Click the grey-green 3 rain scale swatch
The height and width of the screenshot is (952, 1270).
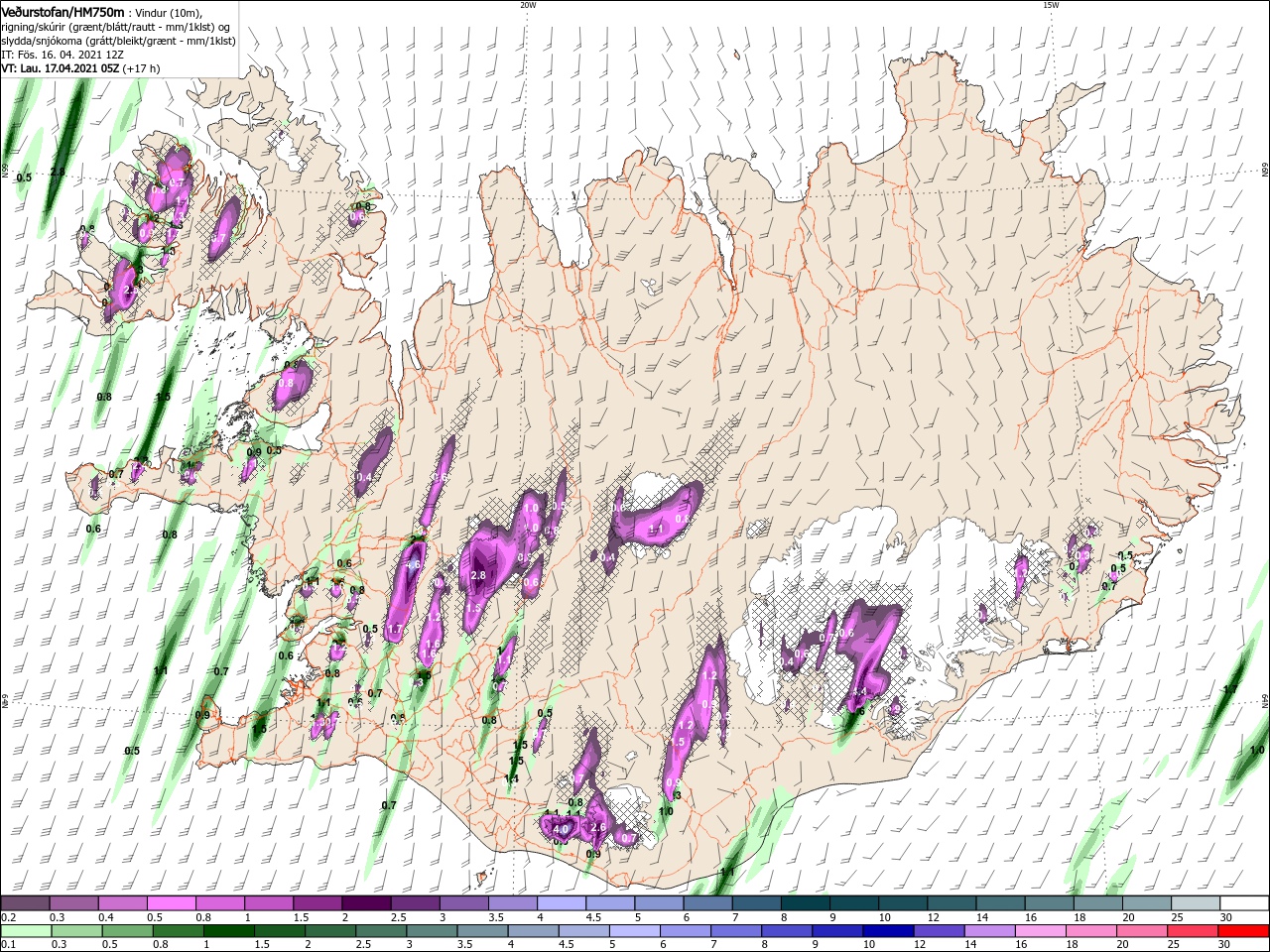(x=432, y=931)
